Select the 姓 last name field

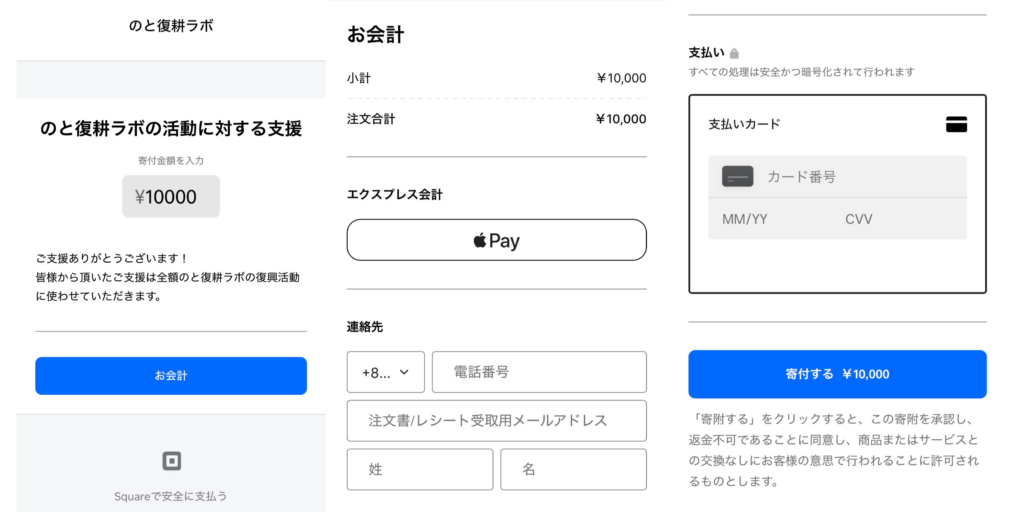click(420, 469)
